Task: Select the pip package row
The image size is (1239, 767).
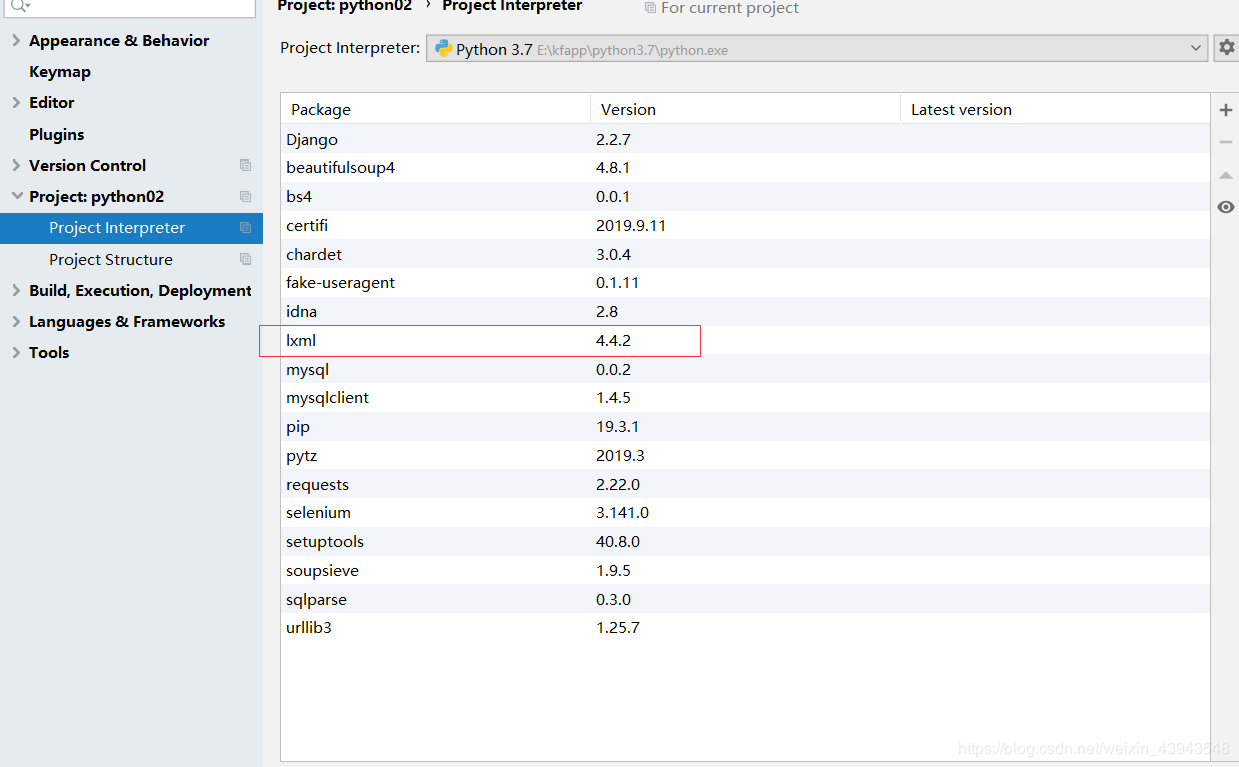Action: click(x=745, y=427)
